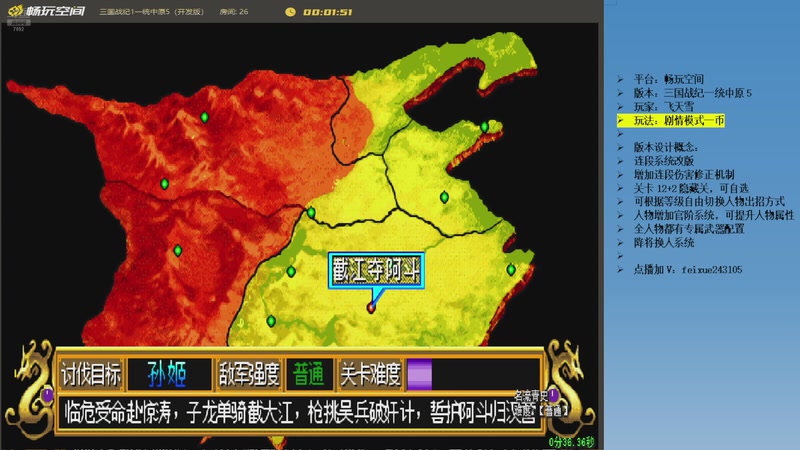Screen dimensions: 800x450
Task: Click the 00:01:51 elapsed timer
Action: pyautogui.click(x=328, y=12)
